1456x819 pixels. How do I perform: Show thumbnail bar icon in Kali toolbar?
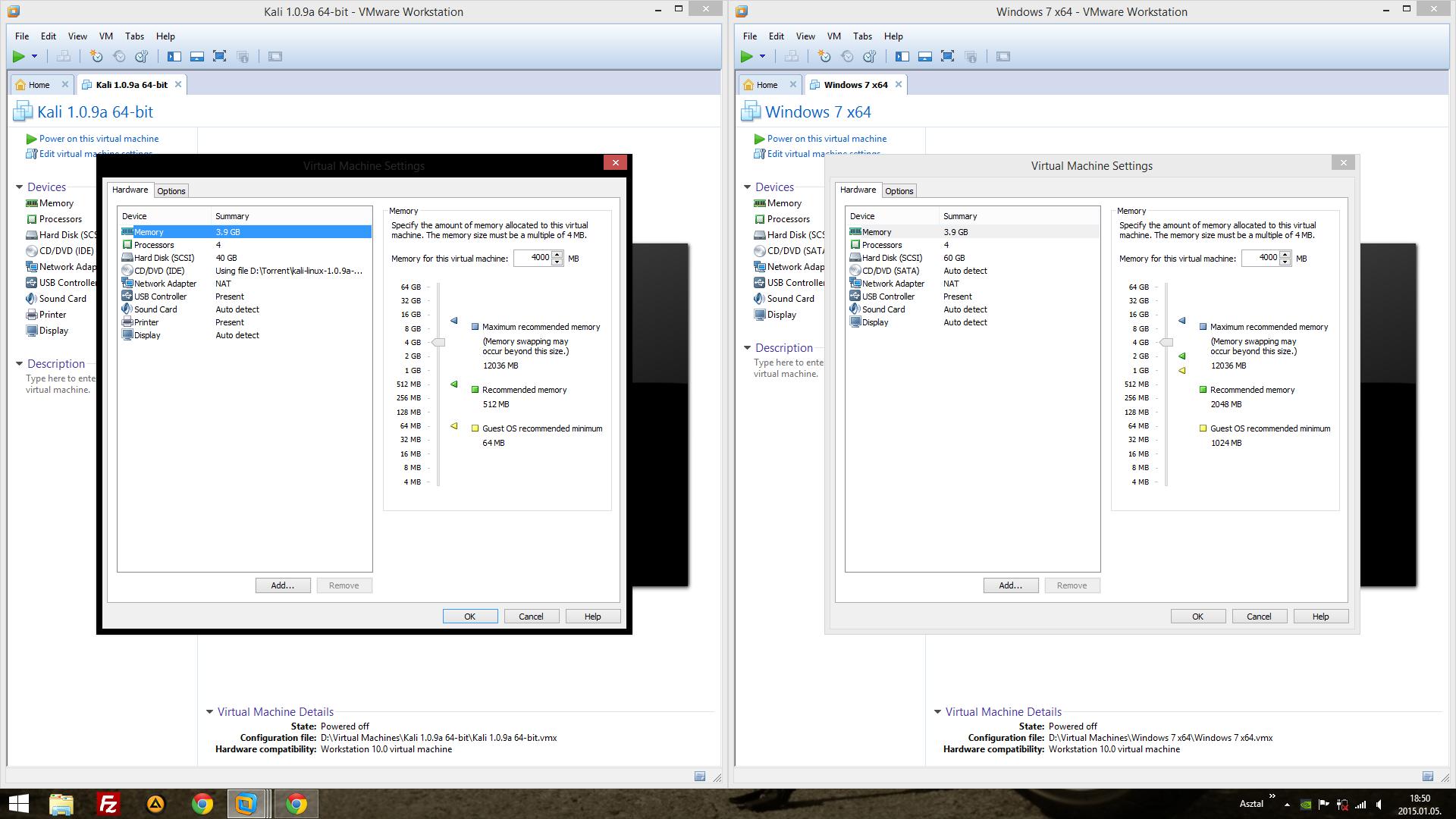click(197, 56)
